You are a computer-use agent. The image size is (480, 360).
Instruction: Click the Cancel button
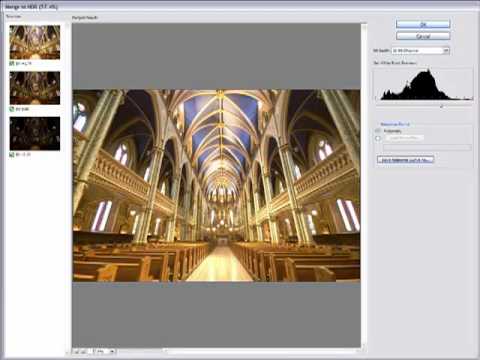coord(423,36)
